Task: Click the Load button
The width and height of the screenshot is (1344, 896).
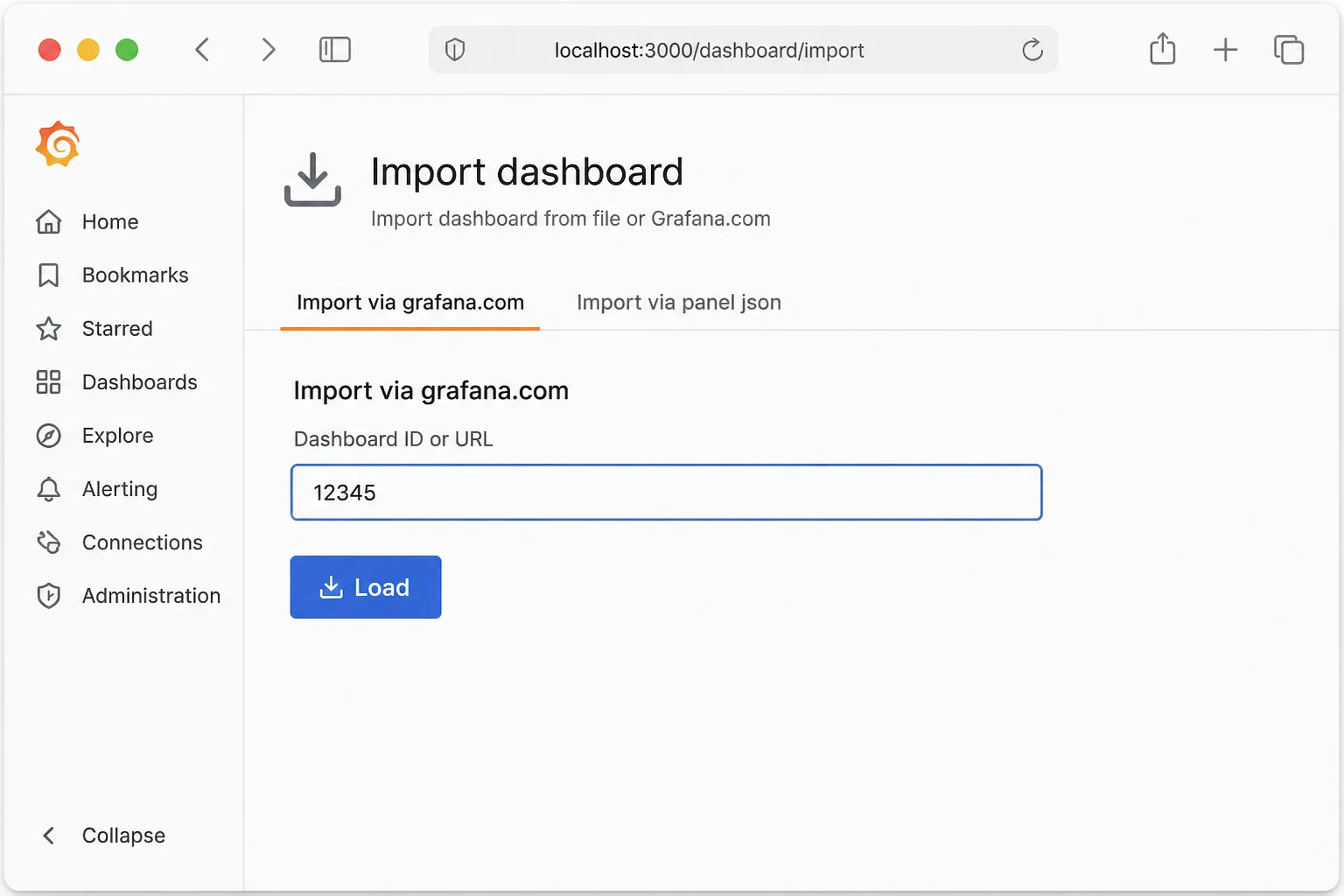Action: pos(366,587)
